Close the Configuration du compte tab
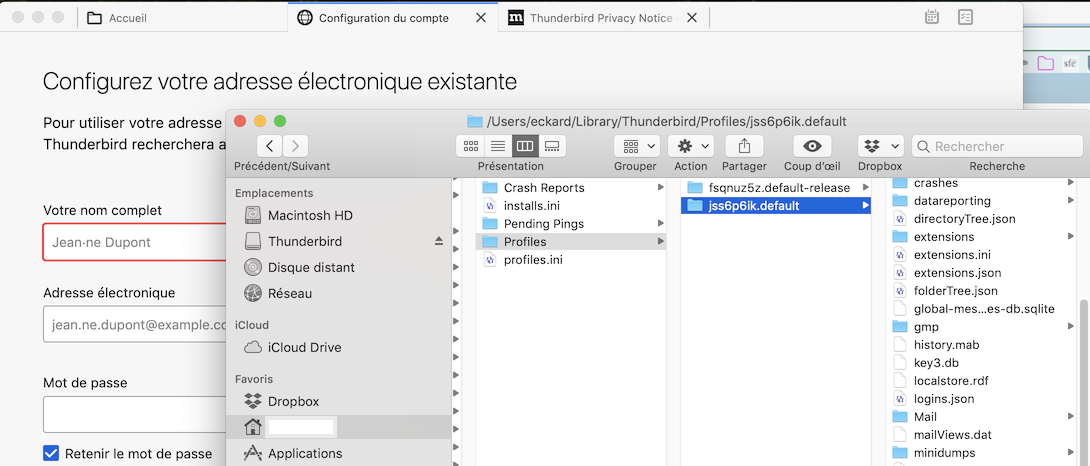 tap(481, 18)
